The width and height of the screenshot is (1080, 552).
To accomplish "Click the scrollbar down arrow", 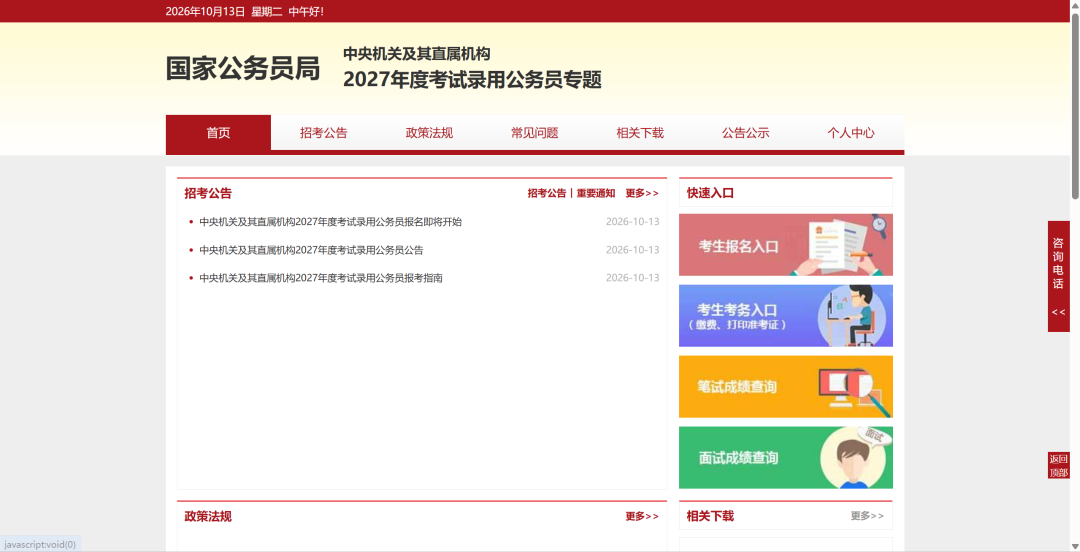I will [x=1074, y=546].
